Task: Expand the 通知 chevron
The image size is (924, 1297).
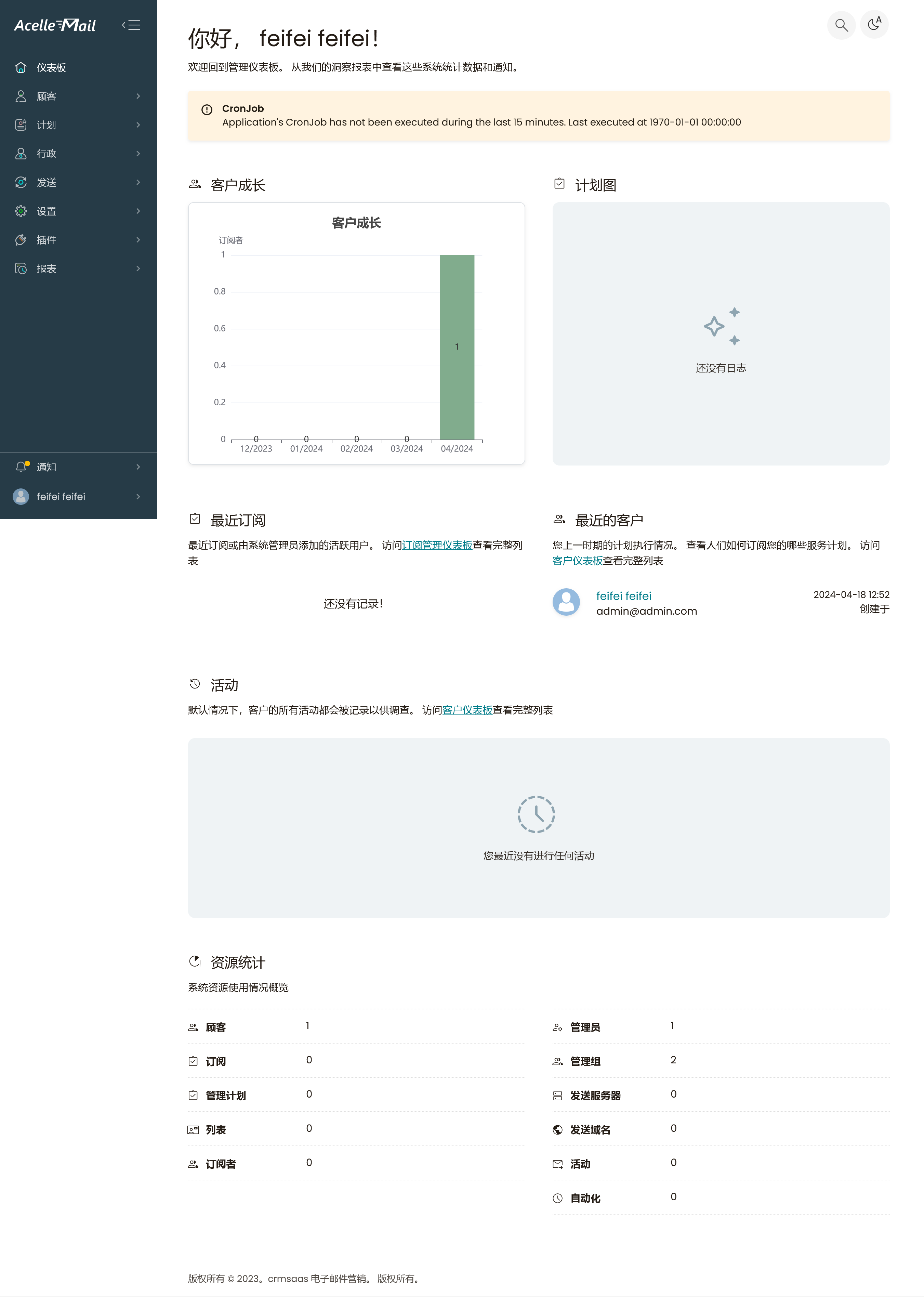Action: coord(138,467)
